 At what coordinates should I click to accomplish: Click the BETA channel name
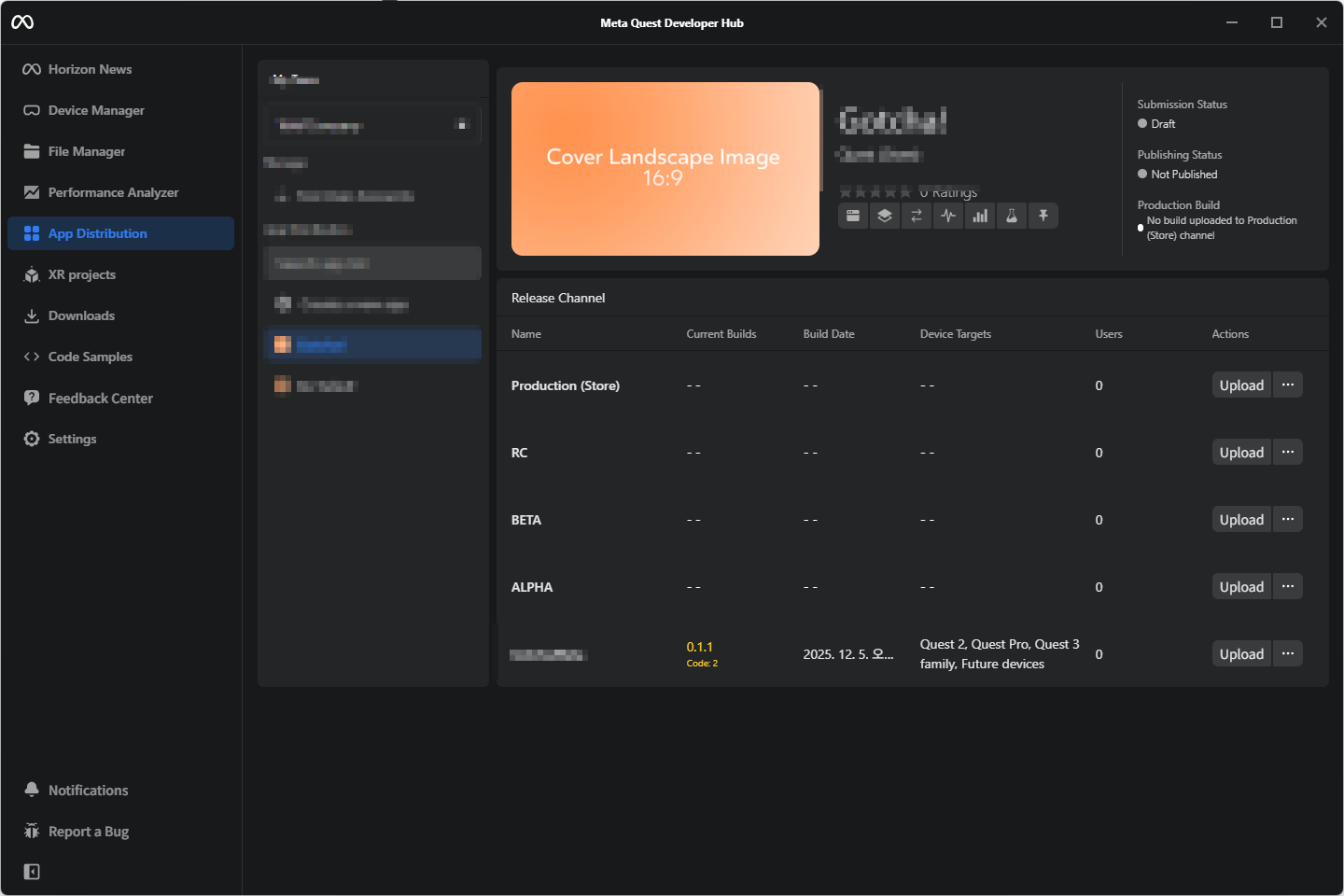click(x=526, y=520)
